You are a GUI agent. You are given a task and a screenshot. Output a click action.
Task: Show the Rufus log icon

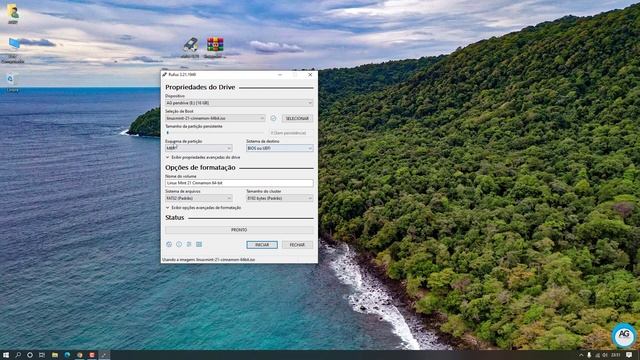[x=199, y=244]
